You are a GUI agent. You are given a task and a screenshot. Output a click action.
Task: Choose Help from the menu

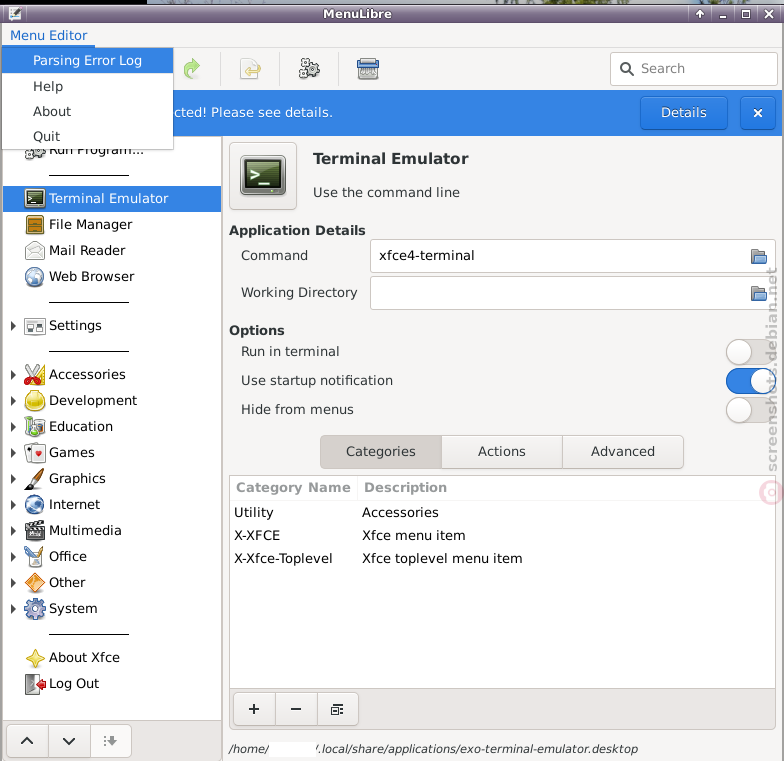[x=88, y=86]
